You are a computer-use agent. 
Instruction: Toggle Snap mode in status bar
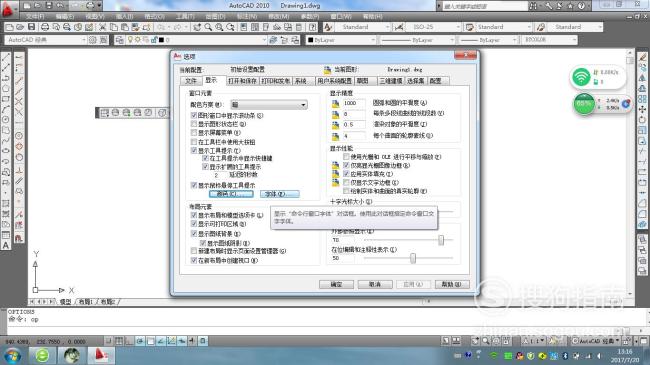click(x=108, y=341)
